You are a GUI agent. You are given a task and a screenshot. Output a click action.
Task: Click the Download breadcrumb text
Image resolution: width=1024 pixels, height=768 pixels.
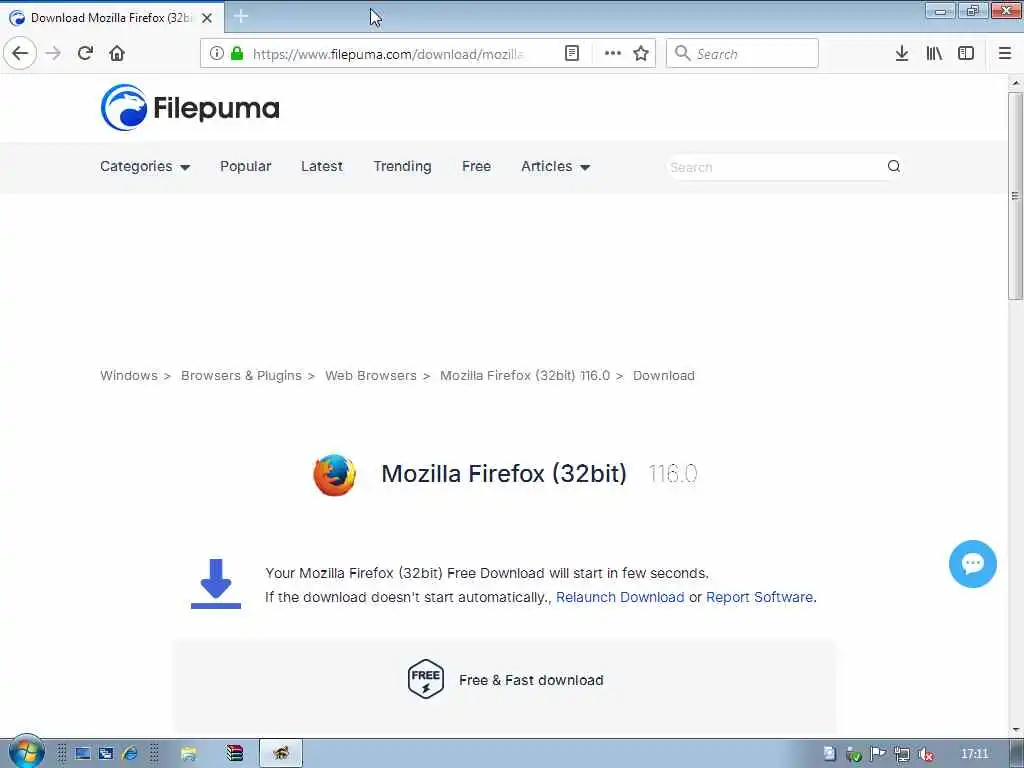pyautogui.click(x=664, y=376)
